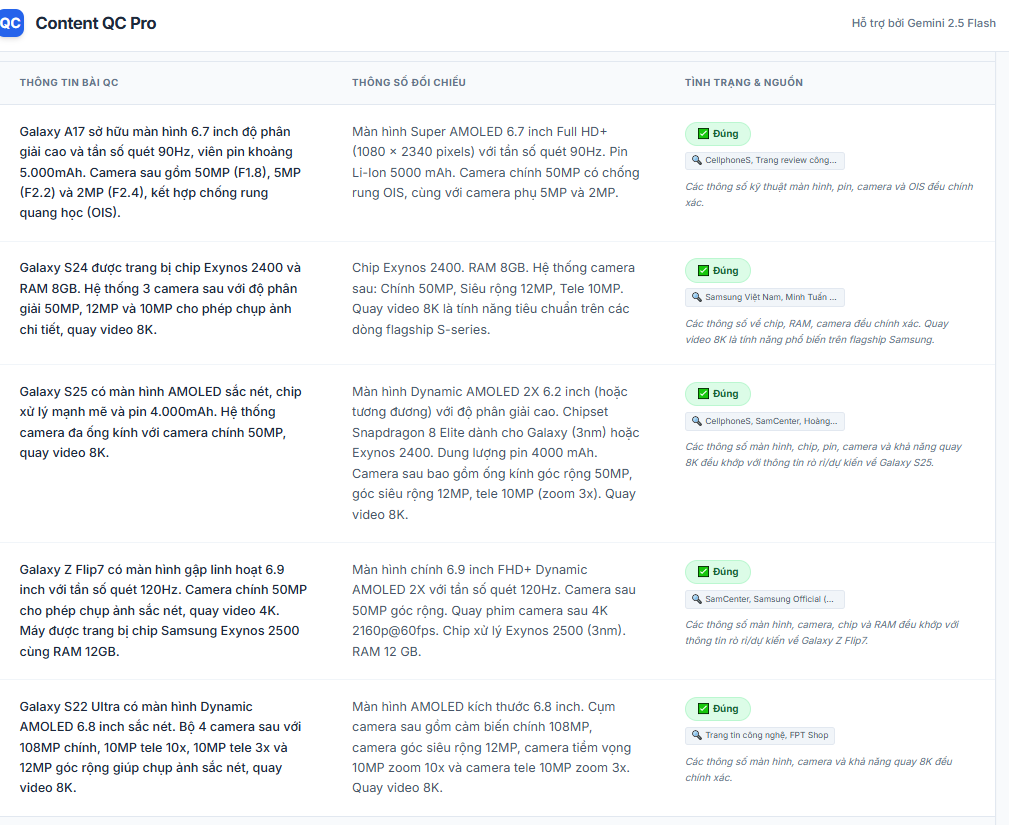Click the Hỗ trợ bởi Gemini 2.5 Flash label
This screenshot has height=825, width=1009.
point(923,23)
